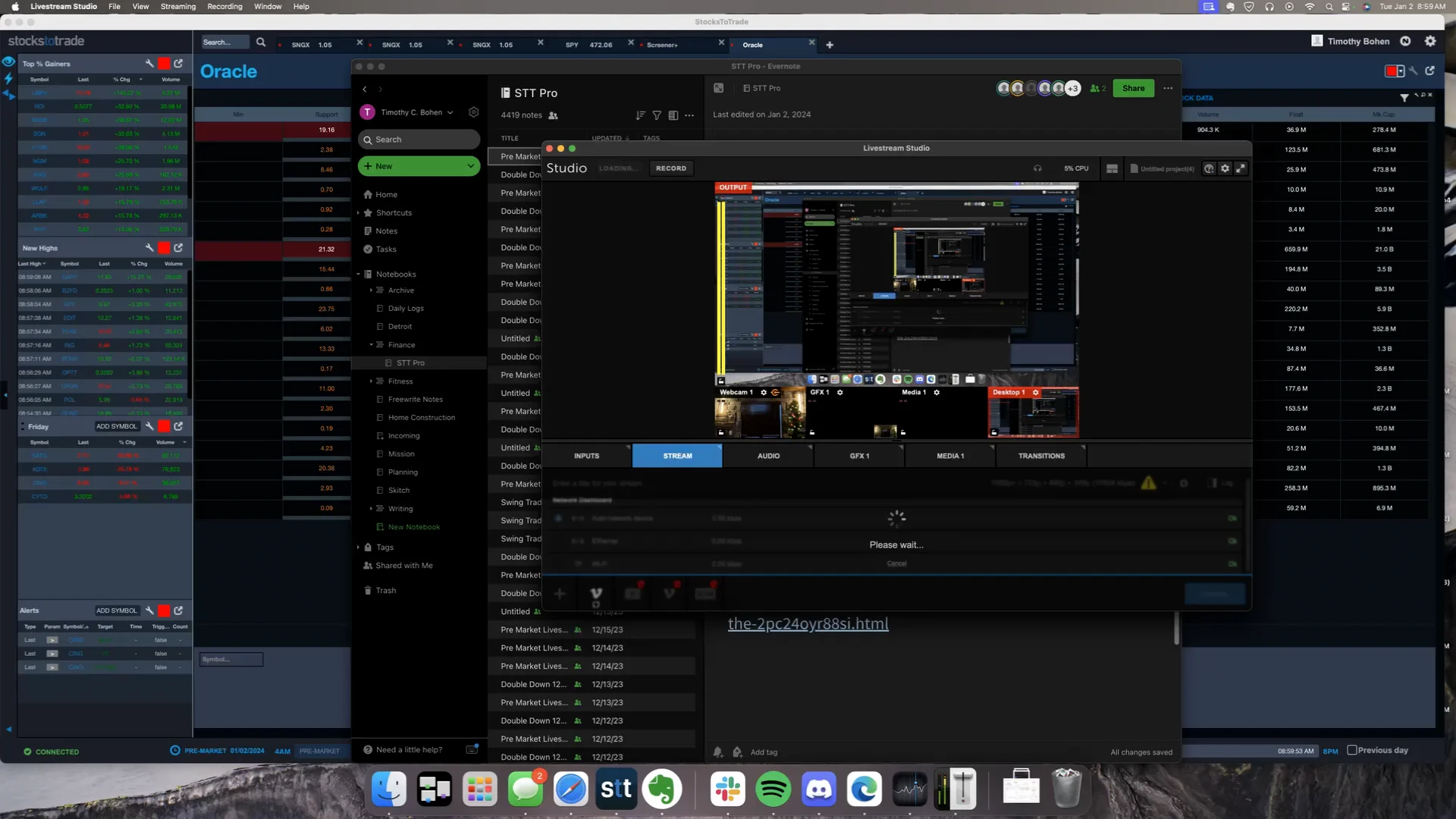
Task: Toggle the eye icon on the StocksToTrade sidebar
Action: click(x=8, y=61)
